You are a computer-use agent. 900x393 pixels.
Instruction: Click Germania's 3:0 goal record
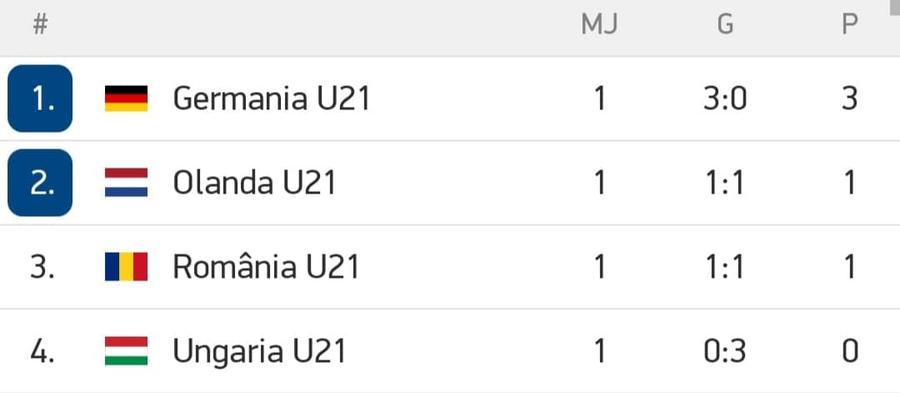point(725,99)
